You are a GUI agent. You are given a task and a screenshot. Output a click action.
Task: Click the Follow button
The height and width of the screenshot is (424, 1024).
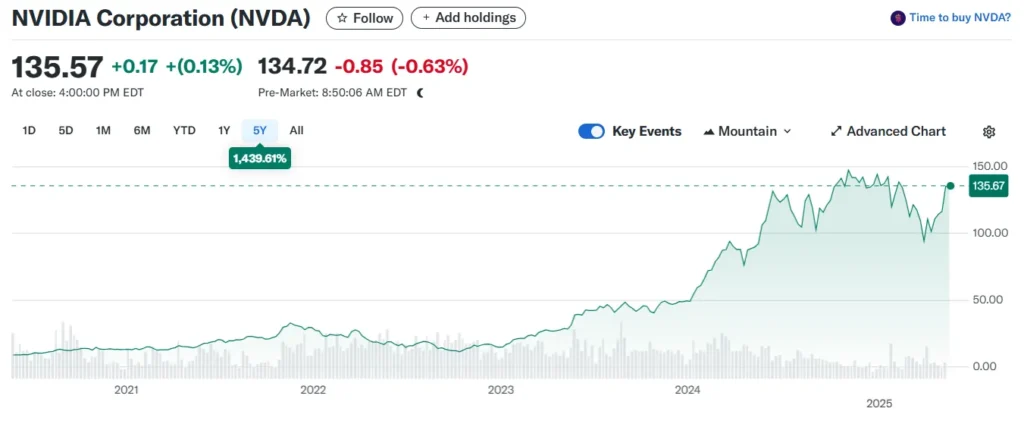pos(364,18)
